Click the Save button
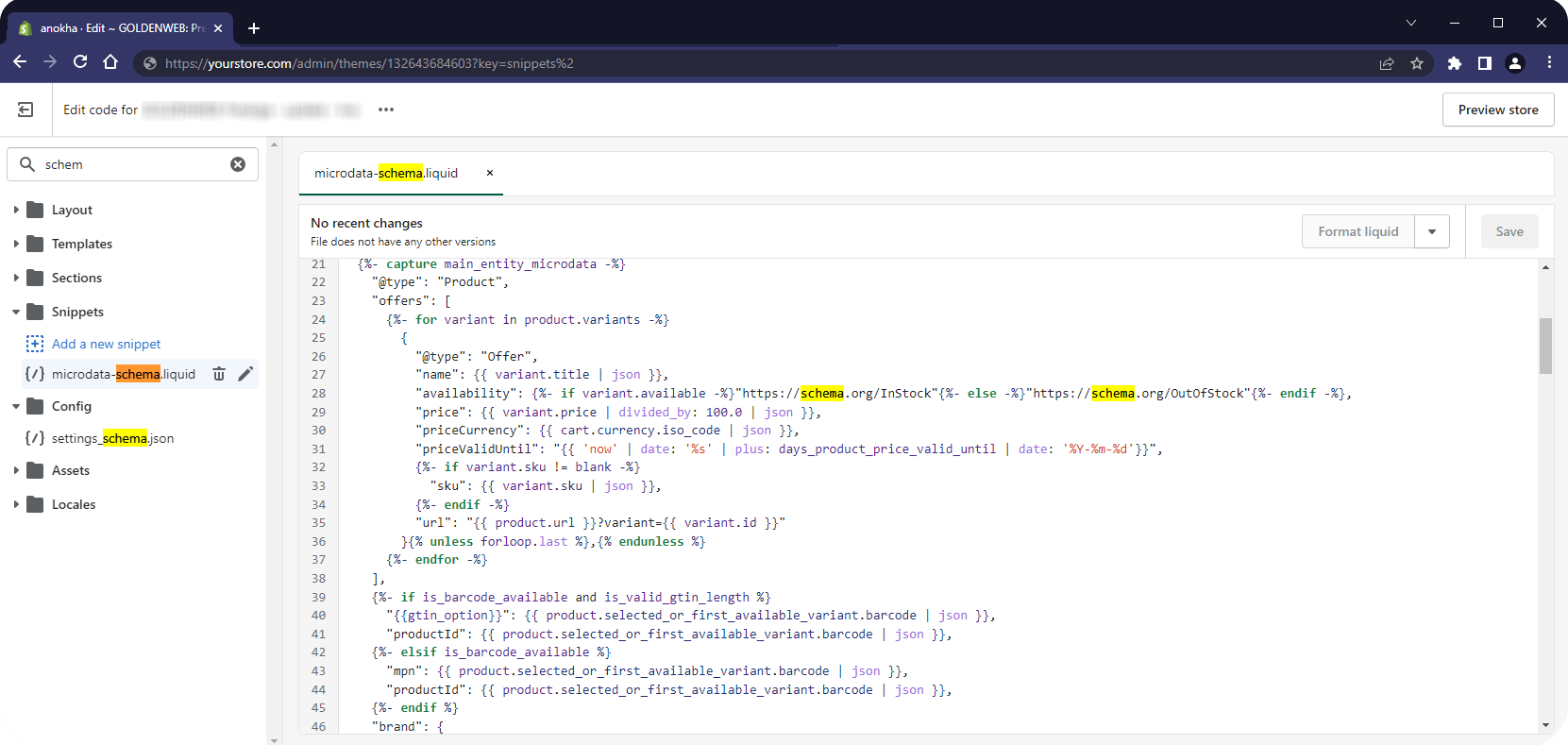Screen dimensions: 1568x745 coord(1509,231)
